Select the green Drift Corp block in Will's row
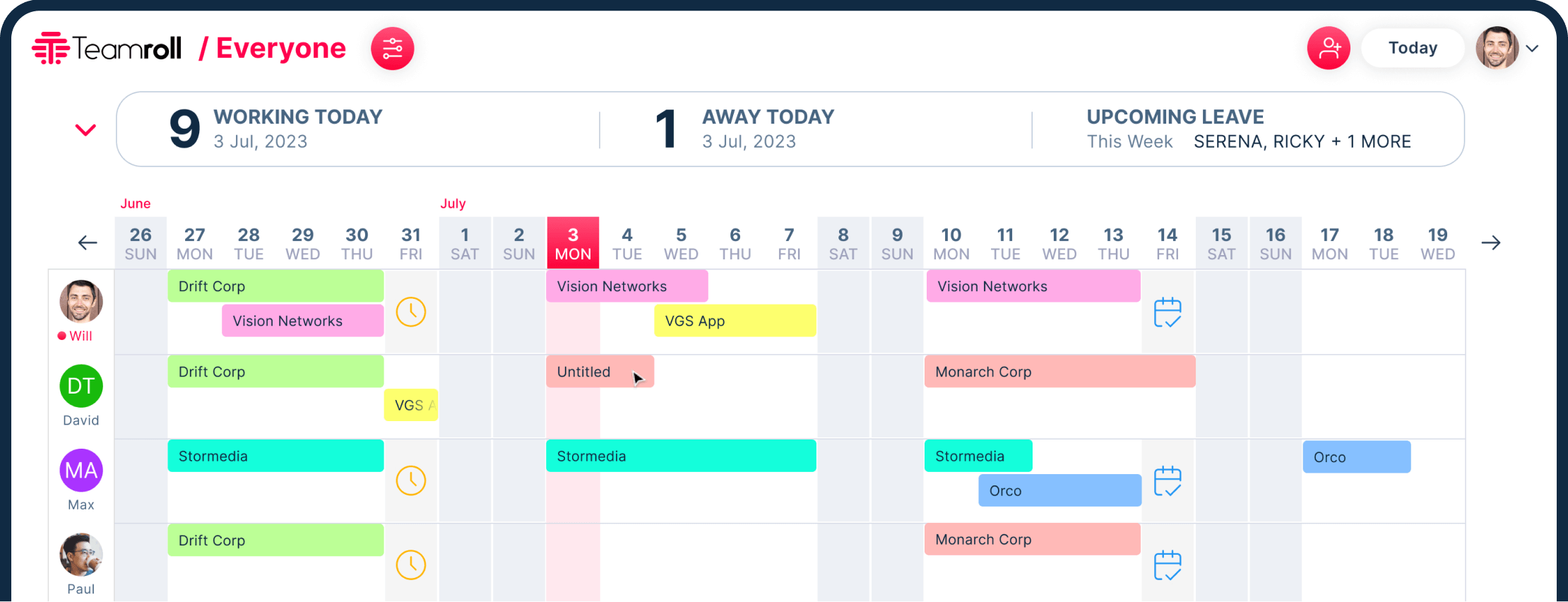The height and width of the screenshot is (602, 1568). tap(275, 285)
